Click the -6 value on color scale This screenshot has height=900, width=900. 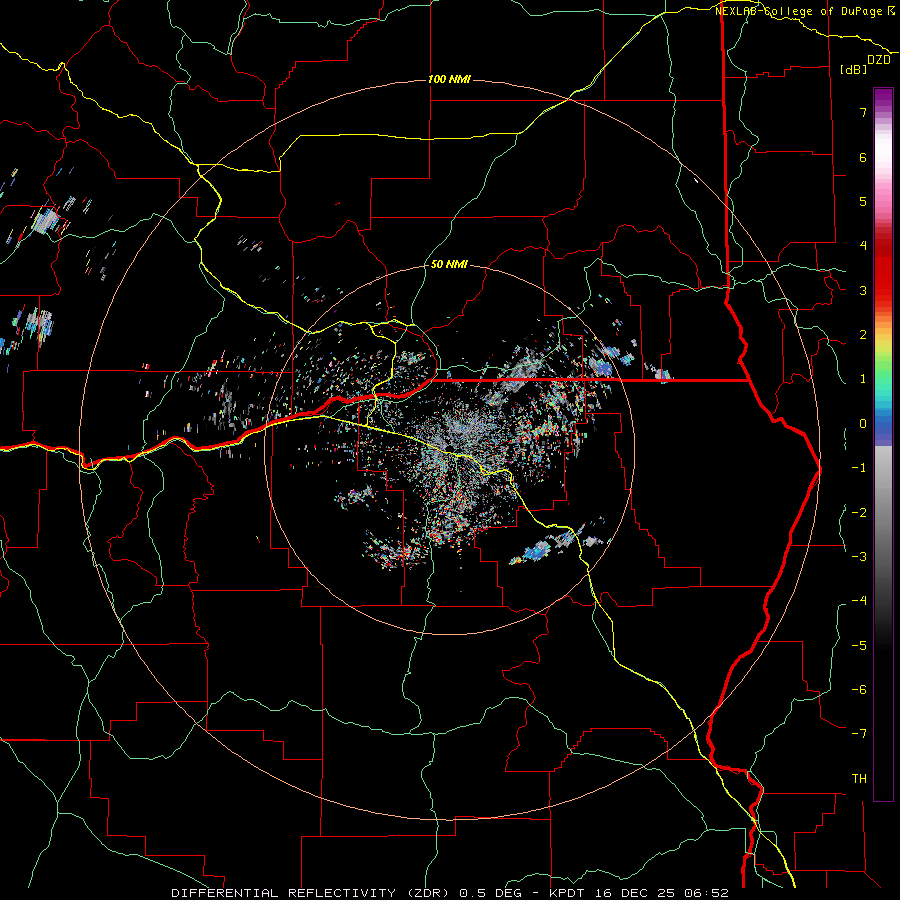pyautogui.click(x=859, y=689)
